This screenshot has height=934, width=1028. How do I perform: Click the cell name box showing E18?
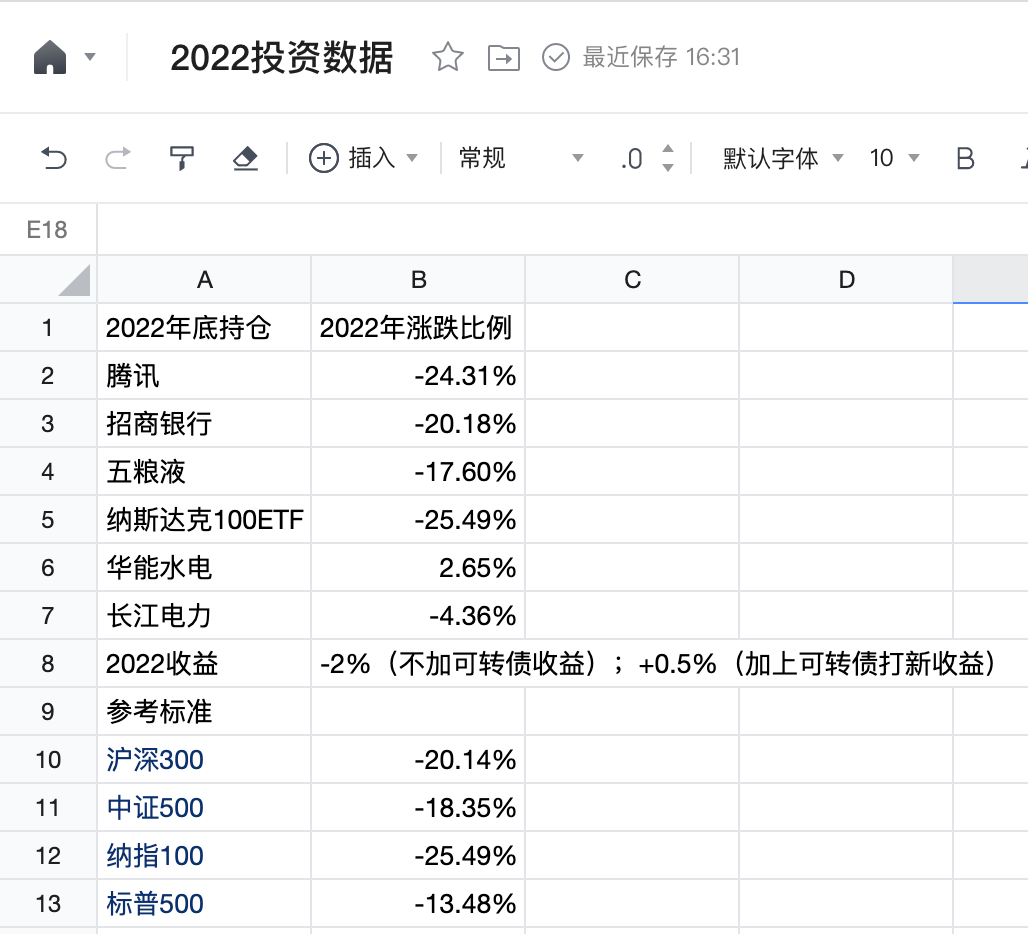click(x=47, y=229)
